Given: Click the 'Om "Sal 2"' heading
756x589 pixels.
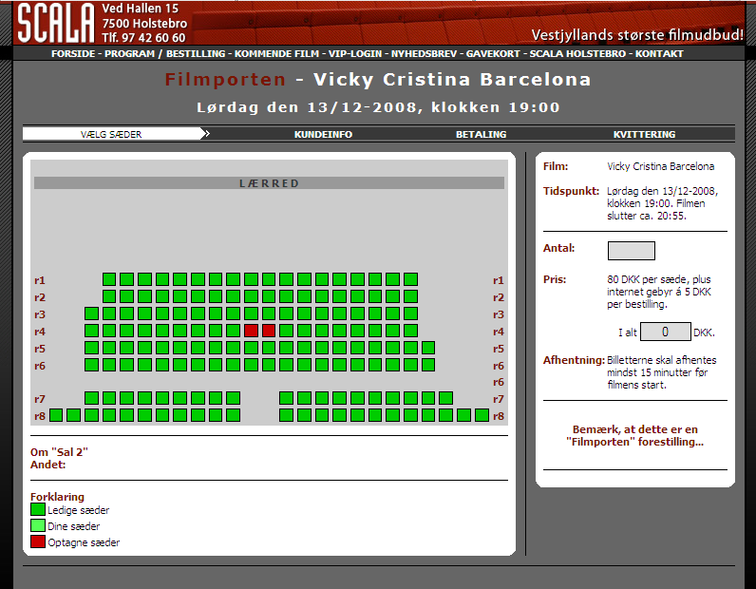Looking at the screenshot, I should pos(59,452).
